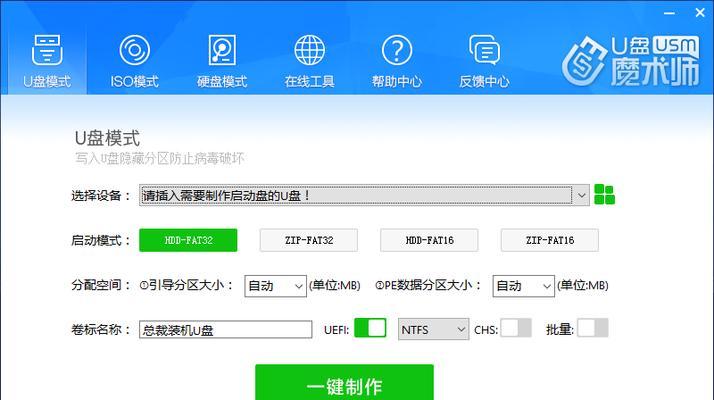Click the 一键制作 button

click(344, 383)
